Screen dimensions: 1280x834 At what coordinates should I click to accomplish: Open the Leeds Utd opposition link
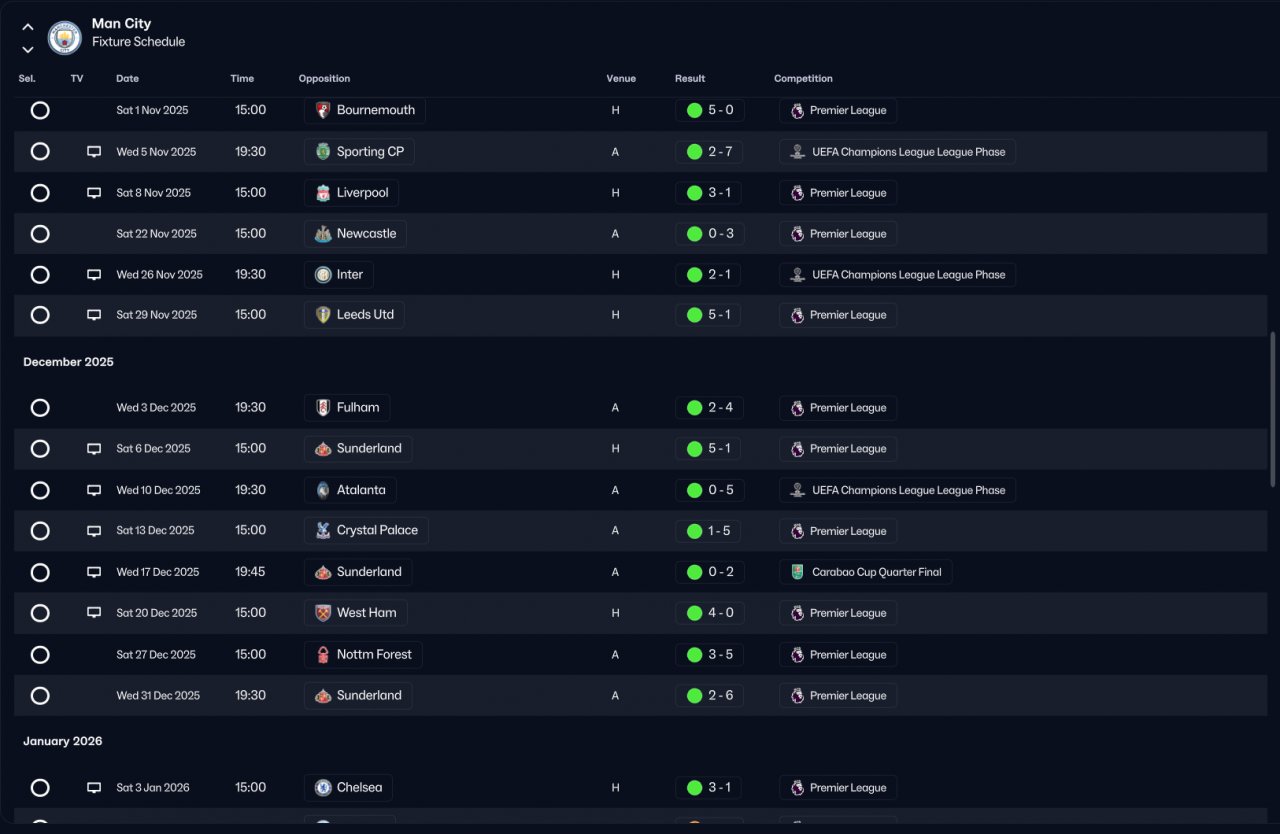pos(354,315)
